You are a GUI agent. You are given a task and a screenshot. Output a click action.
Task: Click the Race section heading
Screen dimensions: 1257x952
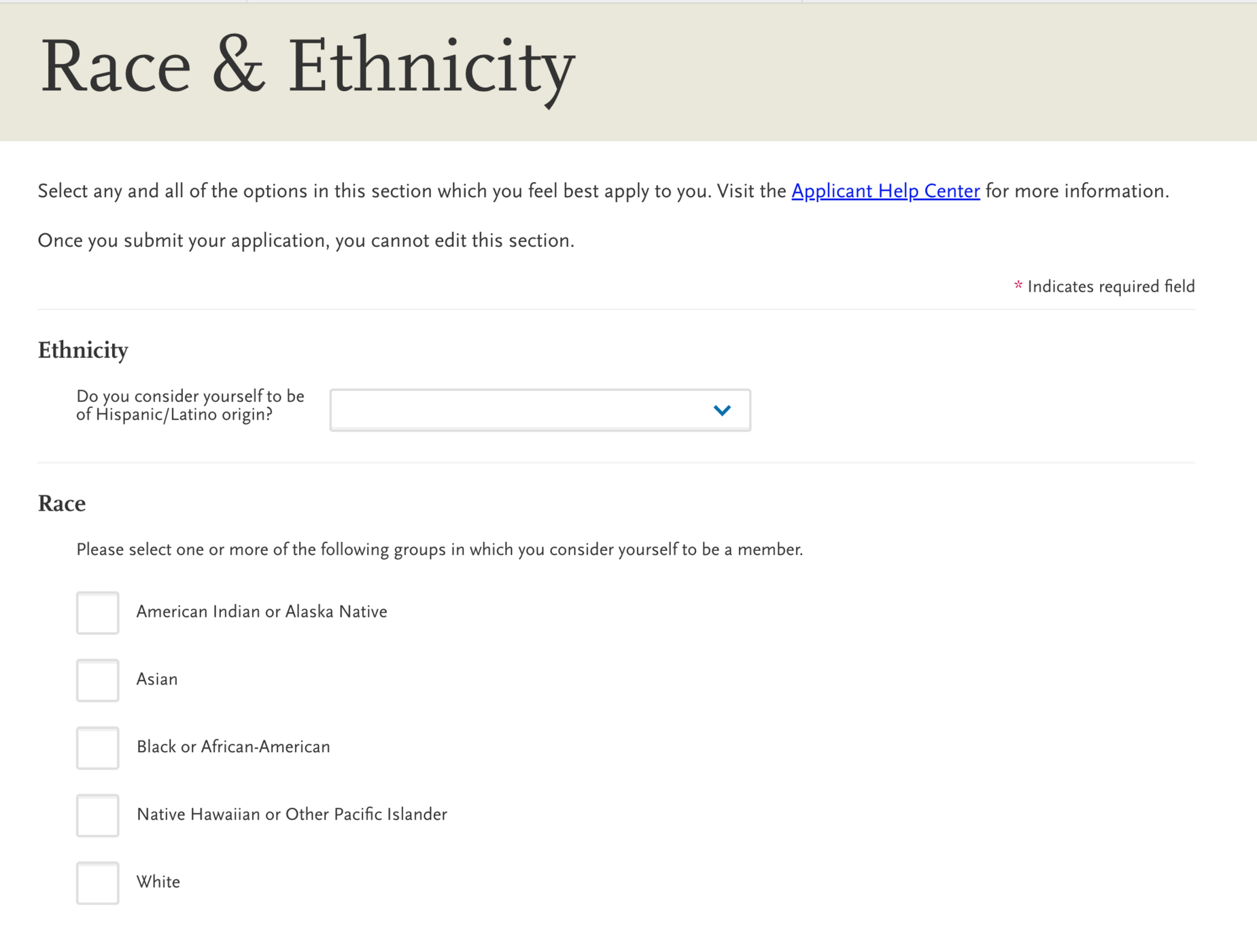tap(61, 503)
